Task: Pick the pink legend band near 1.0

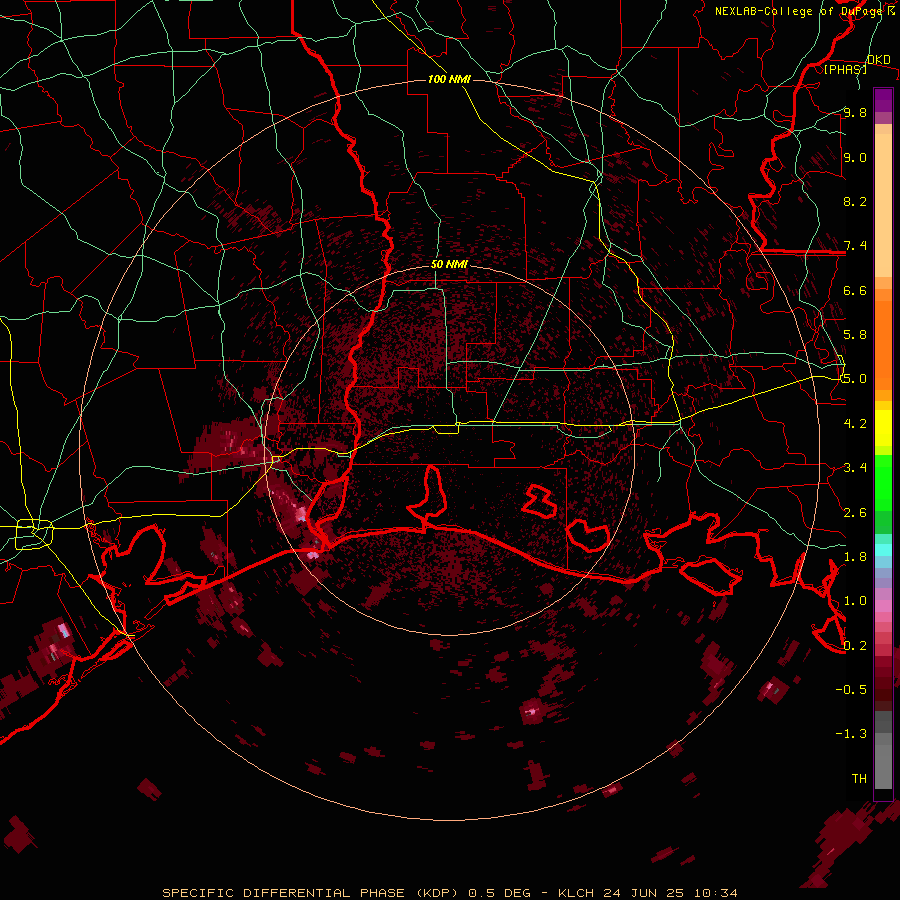Action: coord(883,605)
